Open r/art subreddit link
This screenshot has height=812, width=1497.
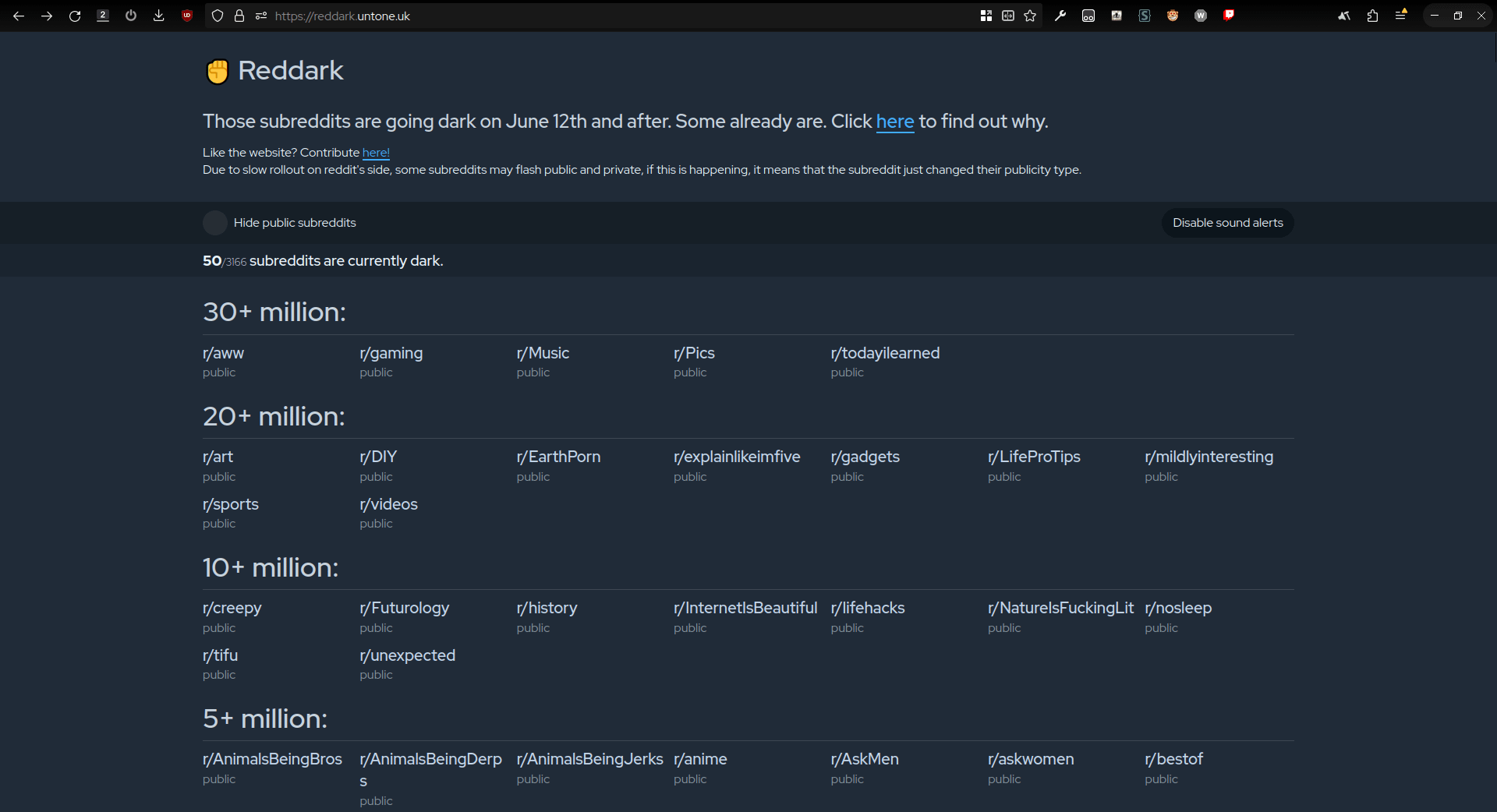click(x=218, y=457)
